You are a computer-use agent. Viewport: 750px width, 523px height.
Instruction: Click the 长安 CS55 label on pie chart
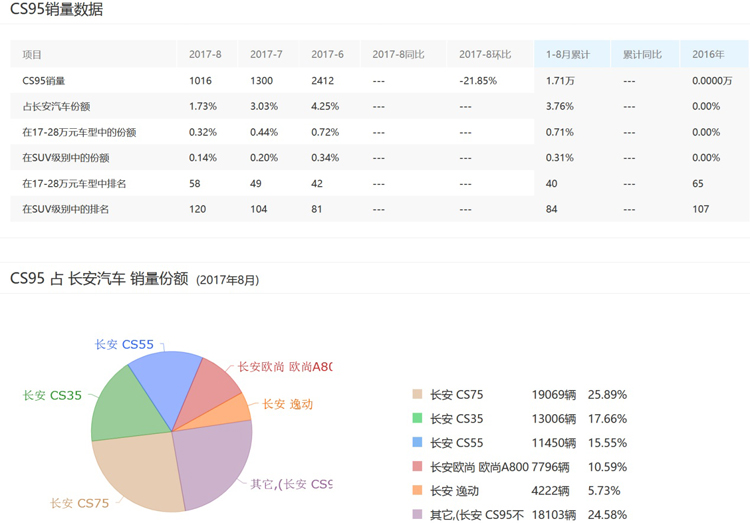pyautogui.click(x=124, y=345)
